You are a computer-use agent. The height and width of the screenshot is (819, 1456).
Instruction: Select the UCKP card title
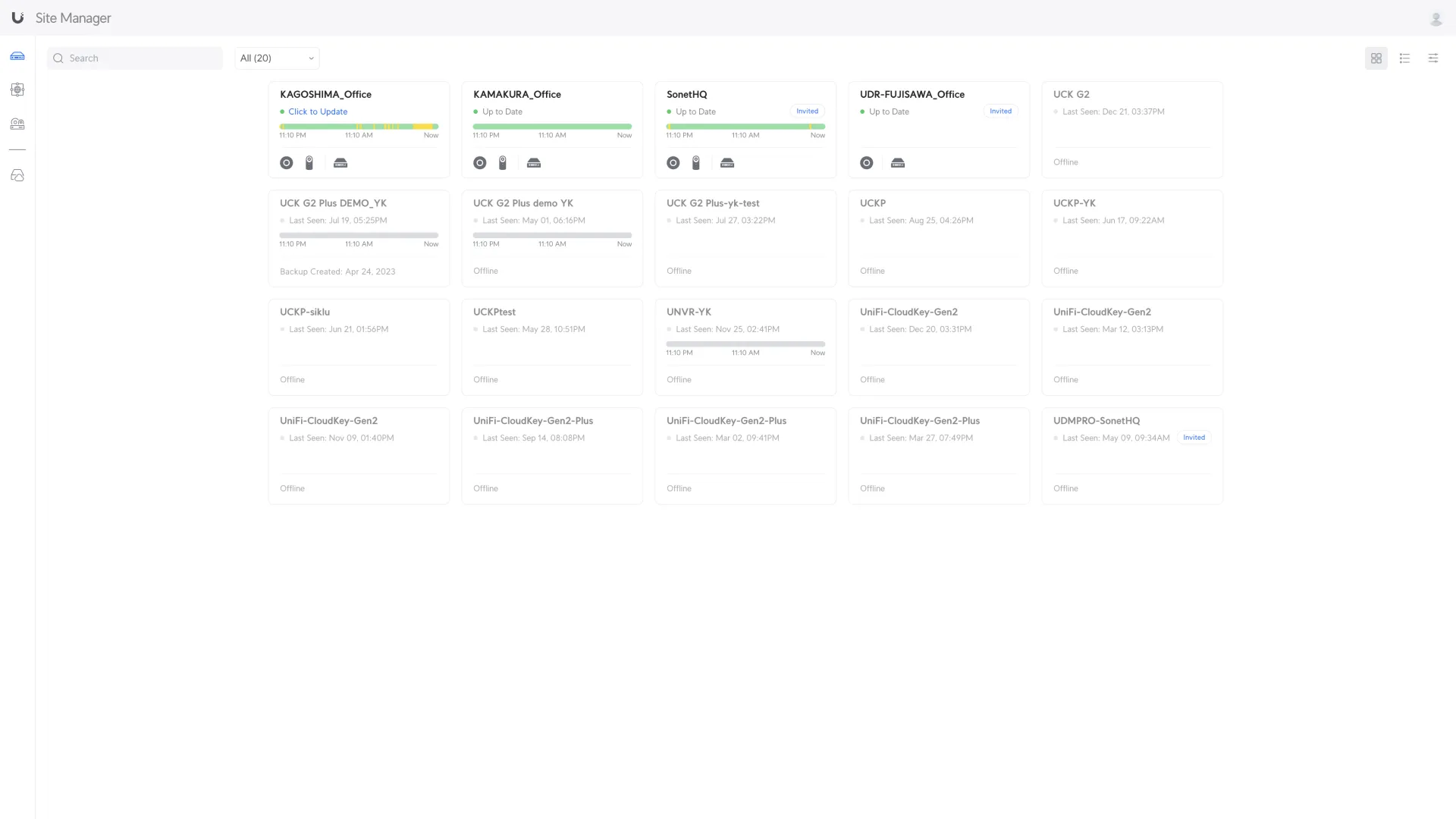tap(873, 203)
